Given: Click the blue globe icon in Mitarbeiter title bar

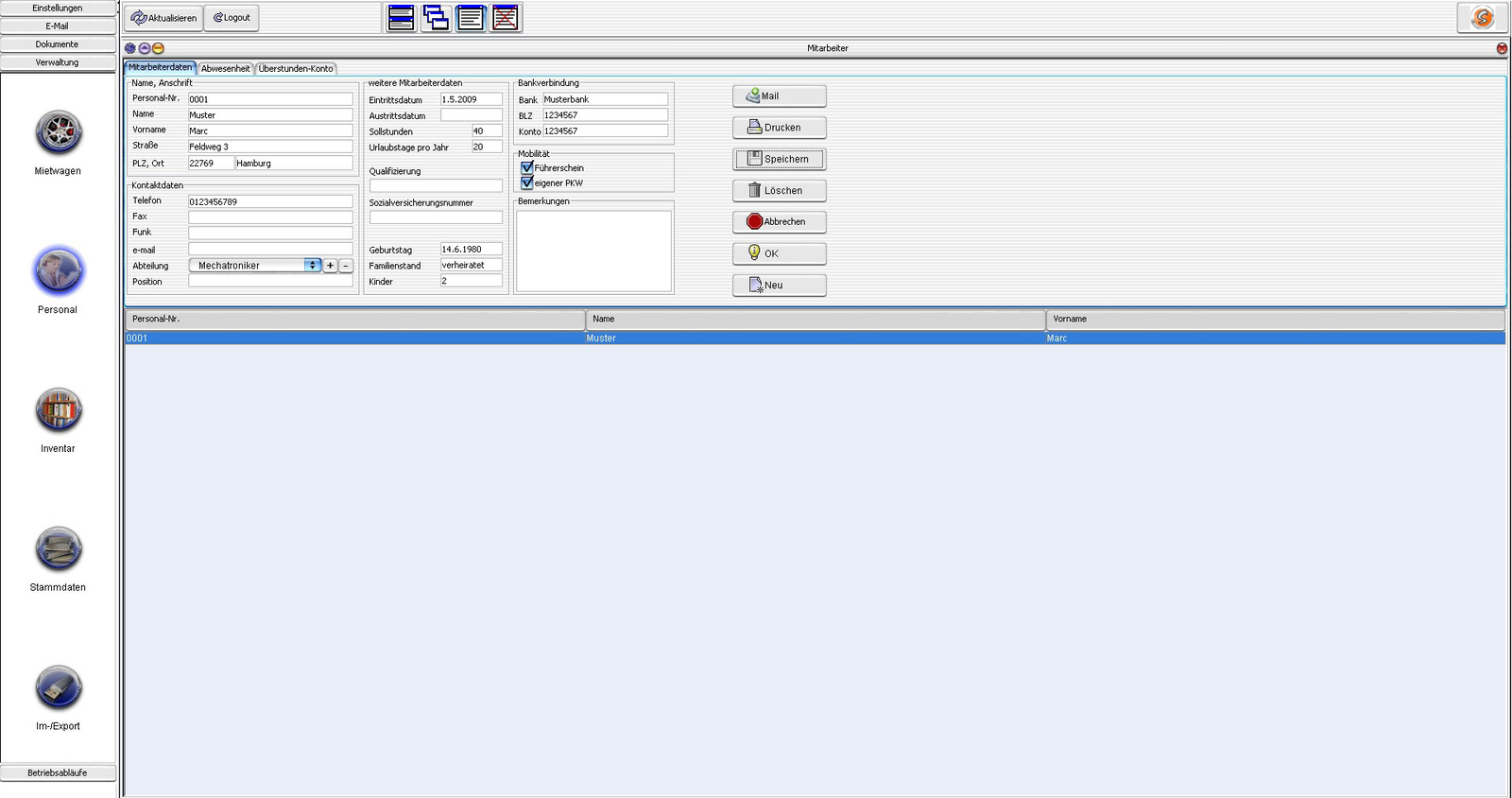Looking at the screenshot, I should (130, 48).
